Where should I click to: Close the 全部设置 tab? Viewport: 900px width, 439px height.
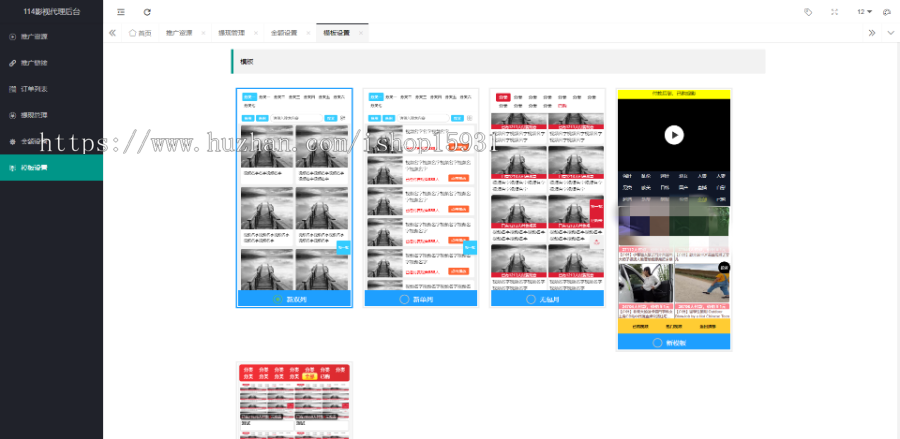[308, 33]
